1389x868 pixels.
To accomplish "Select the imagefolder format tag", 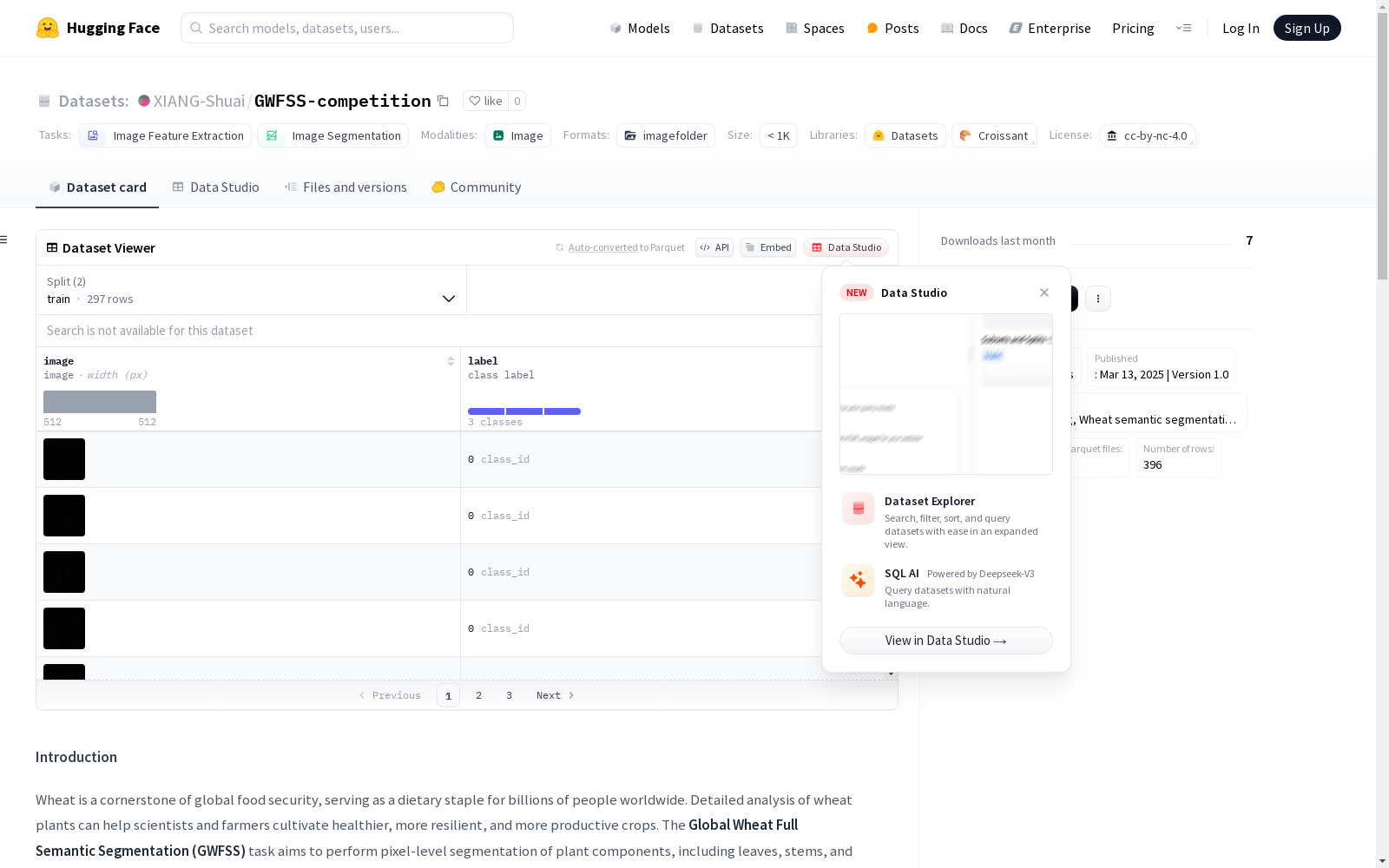I will (x=666, y=135).
